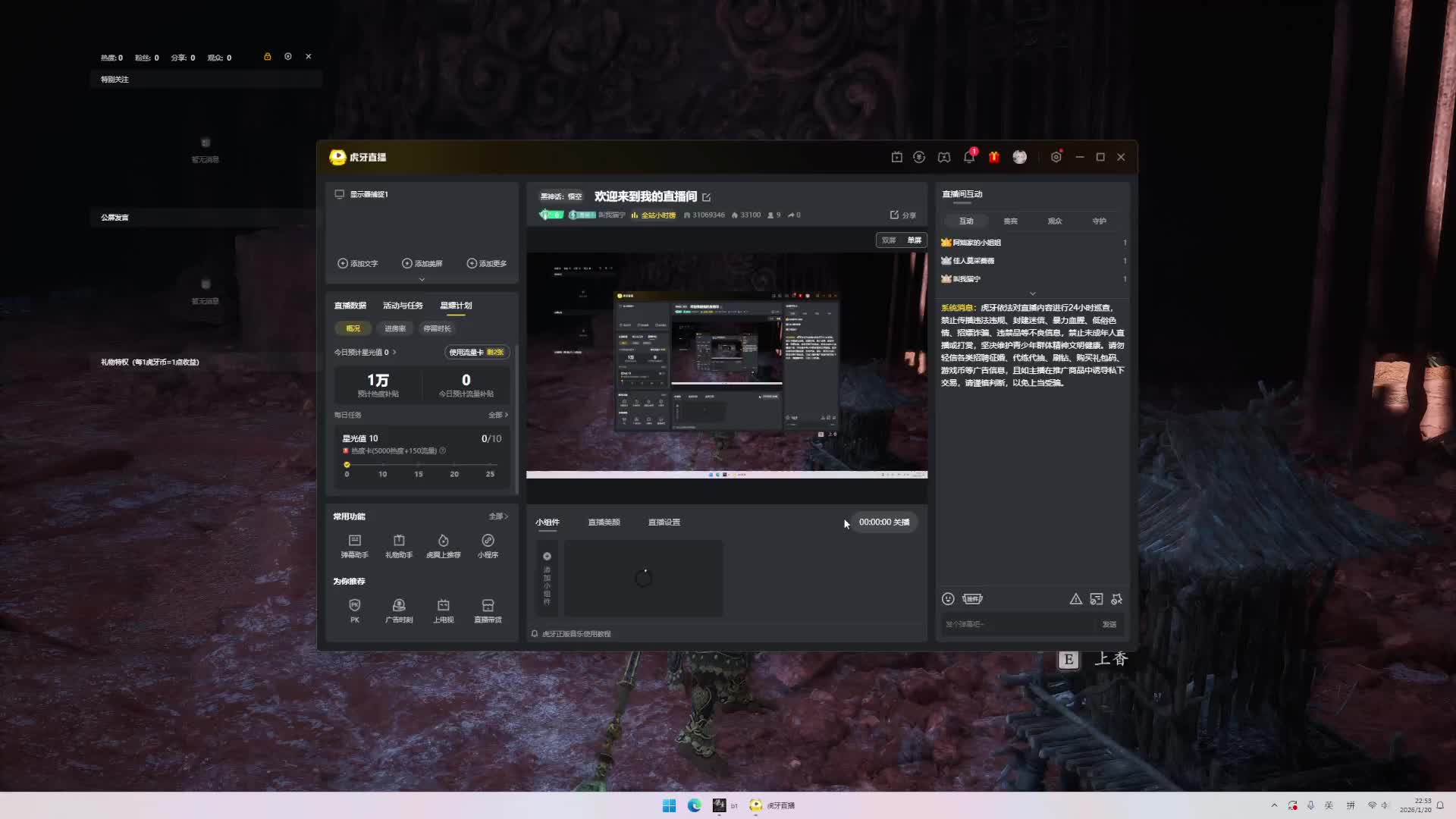Click the warning triangle icon in chat panel
This screenshot has height=819, width=1456.
[x=1075, y=599]
